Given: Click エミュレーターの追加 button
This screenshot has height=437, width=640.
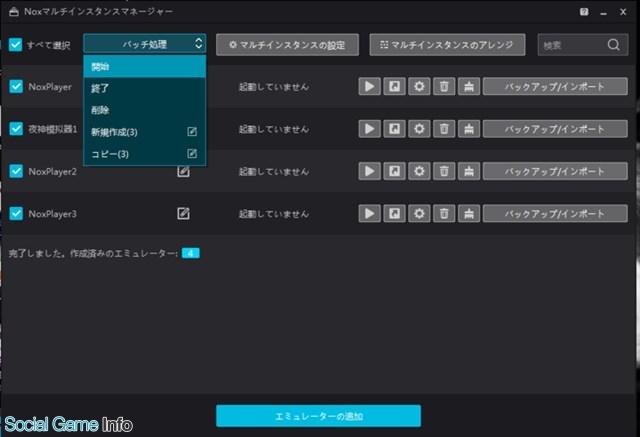Looking at the screenshot, I should coord(318,416).
